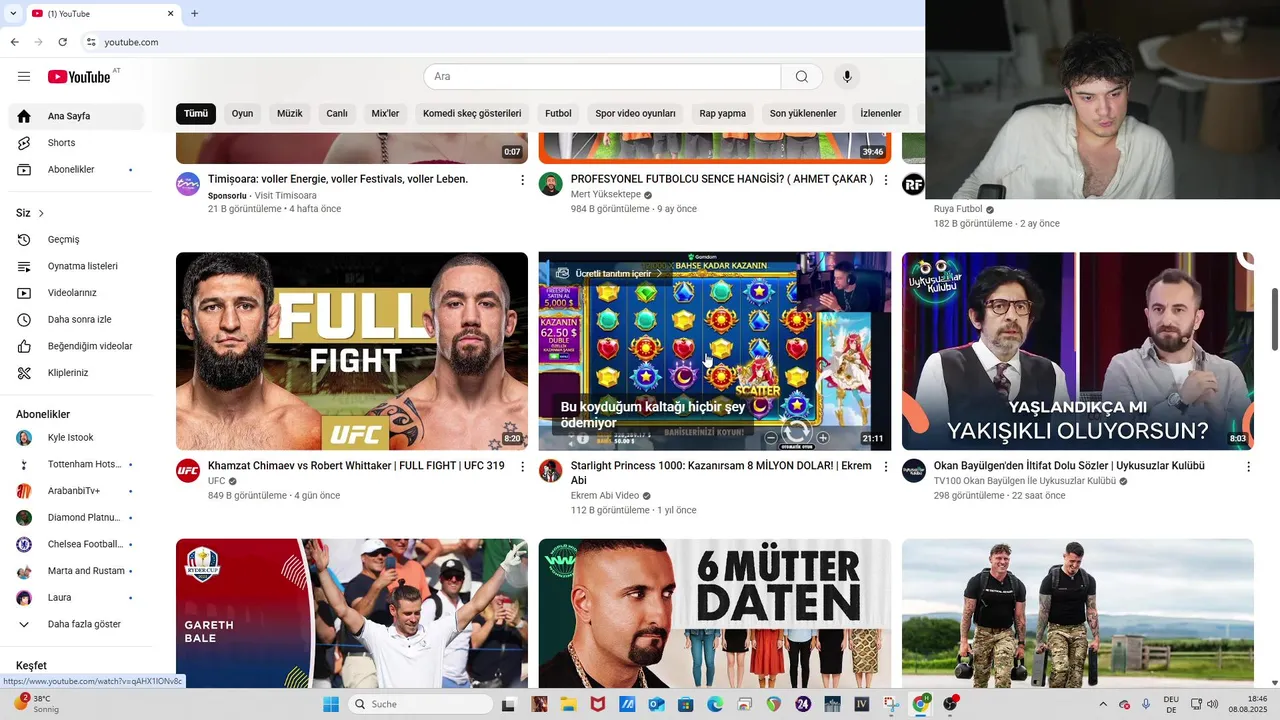Select the Oyun filter chip
Screen dimensions: 1280x720
click(x=242, y=114)
